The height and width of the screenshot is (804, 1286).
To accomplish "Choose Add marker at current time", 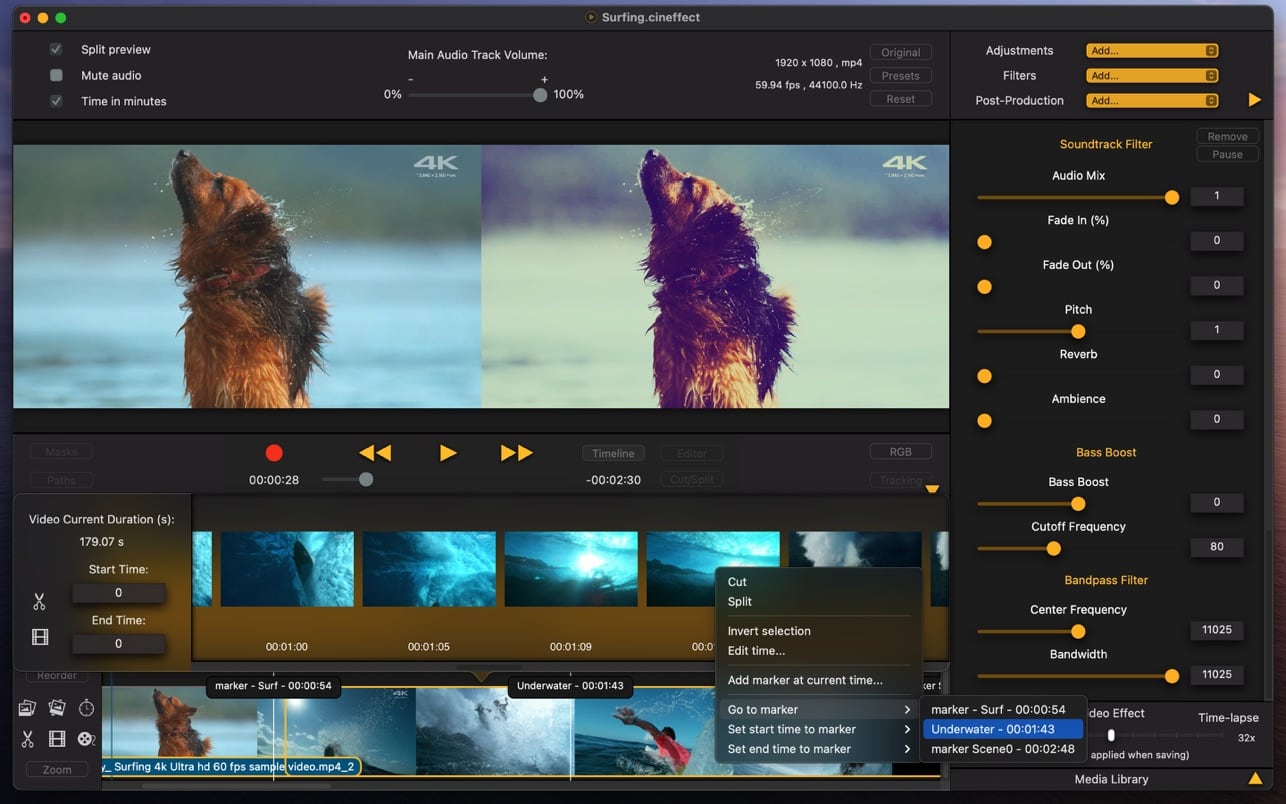I will tap(805, 680).
